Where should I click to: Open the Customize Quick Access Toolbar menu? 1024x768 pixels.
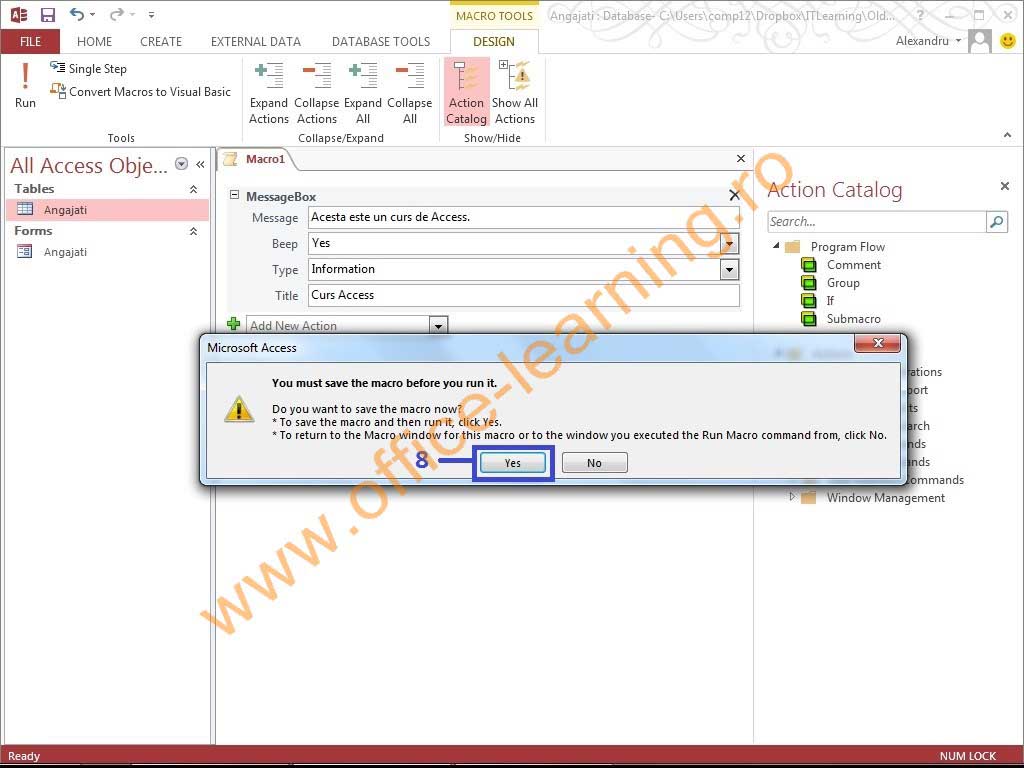(152, 14)
